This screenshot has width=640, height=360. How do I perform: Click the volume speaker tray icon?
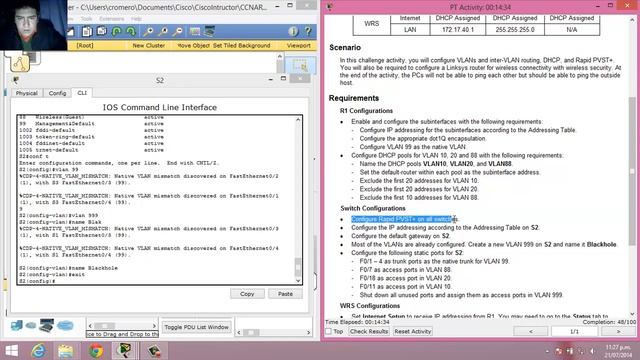coord(592,351)
